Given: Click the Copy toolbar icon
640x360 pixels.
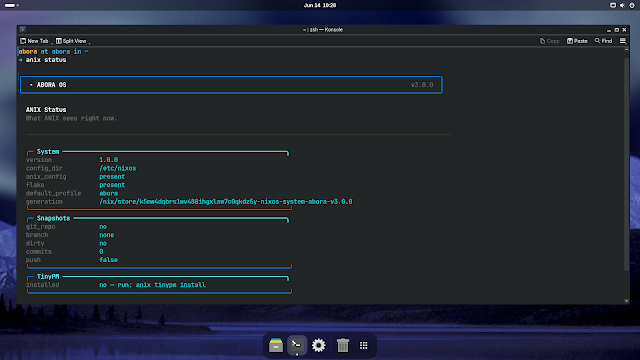Looking at the screenshot, I should pyautogui.click(x=549, y=41).
